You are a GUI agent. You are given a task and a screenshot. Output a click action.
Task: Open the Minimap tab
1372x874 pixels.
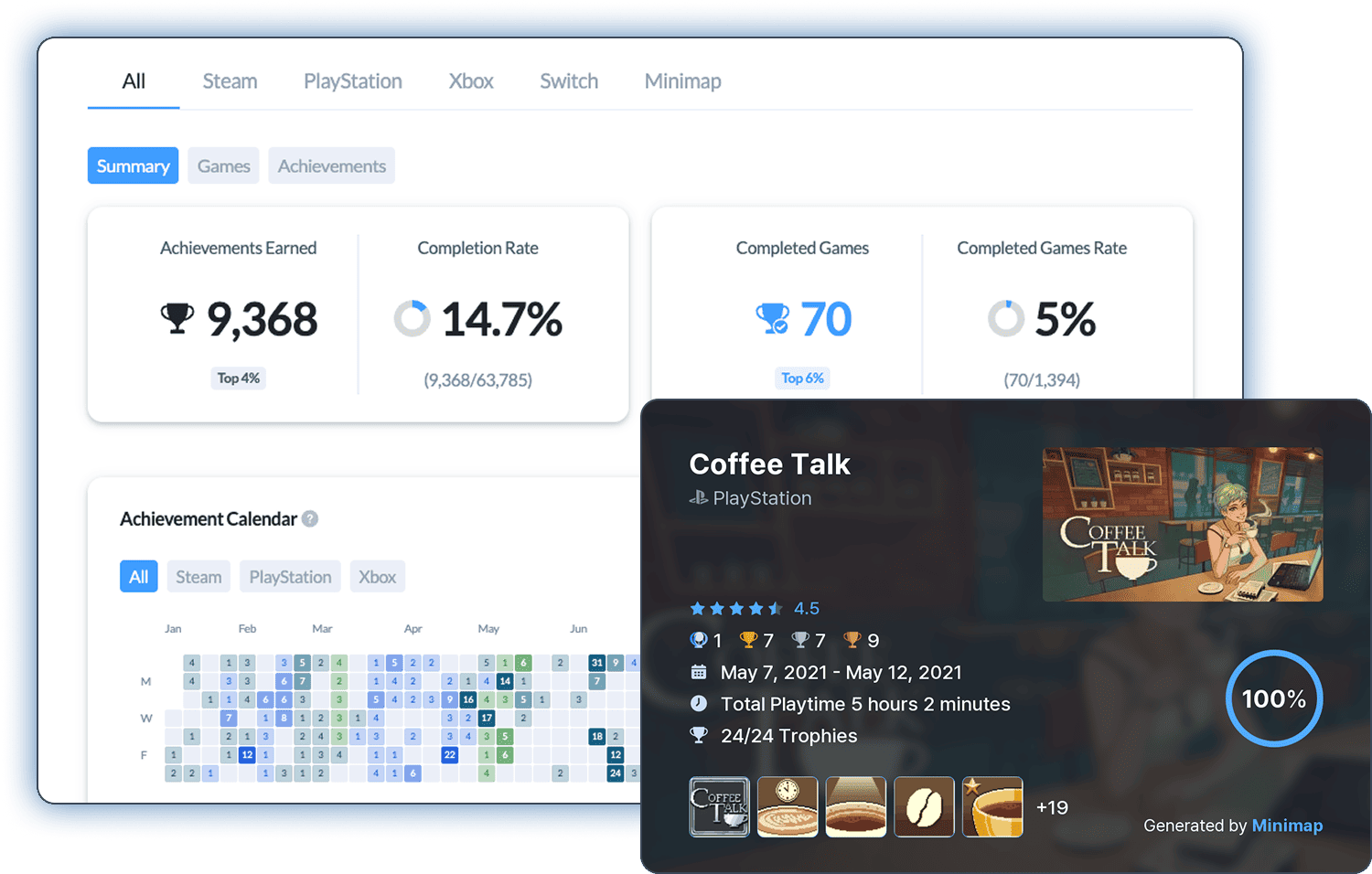[x=682, y=81]
